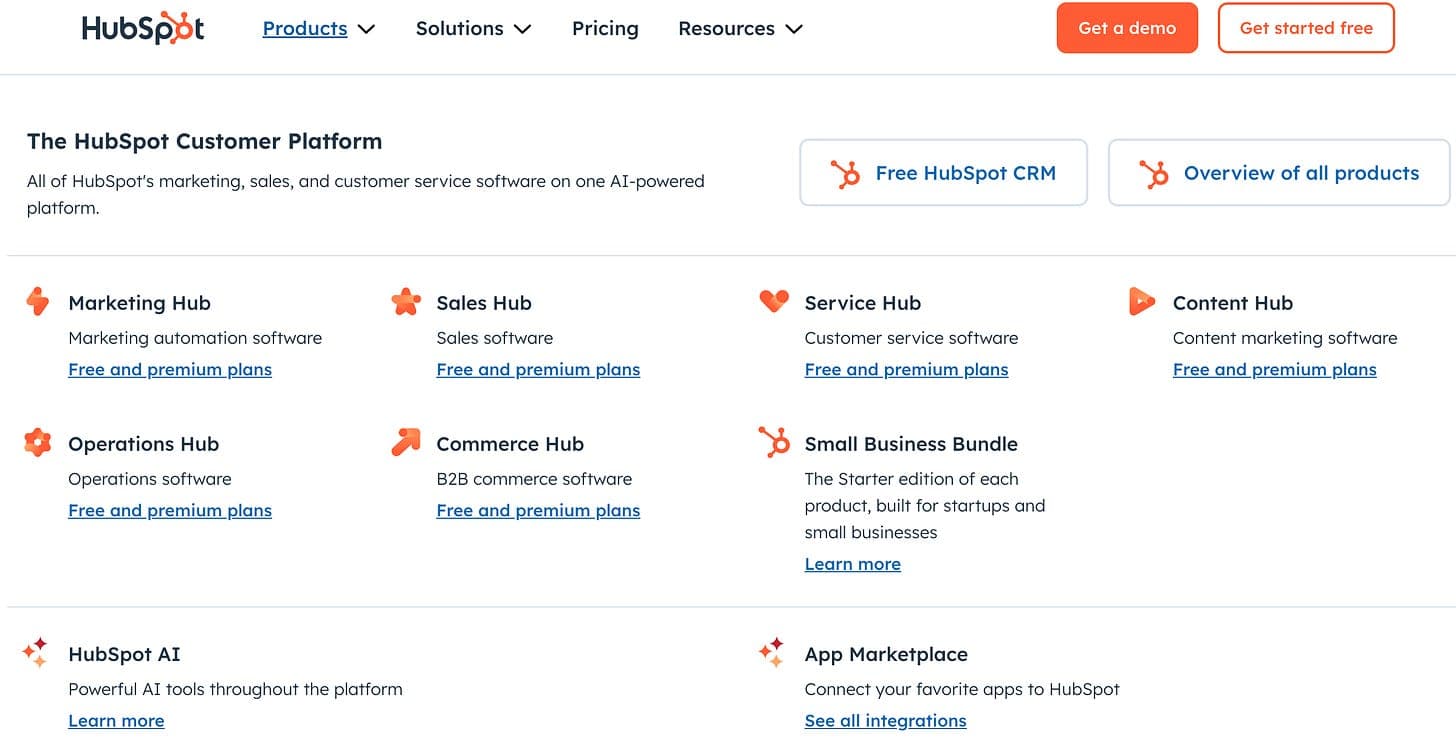The image size is (1456, 746).
Task: Expand the Products dropdown chevron
Action: click(367, 29)
